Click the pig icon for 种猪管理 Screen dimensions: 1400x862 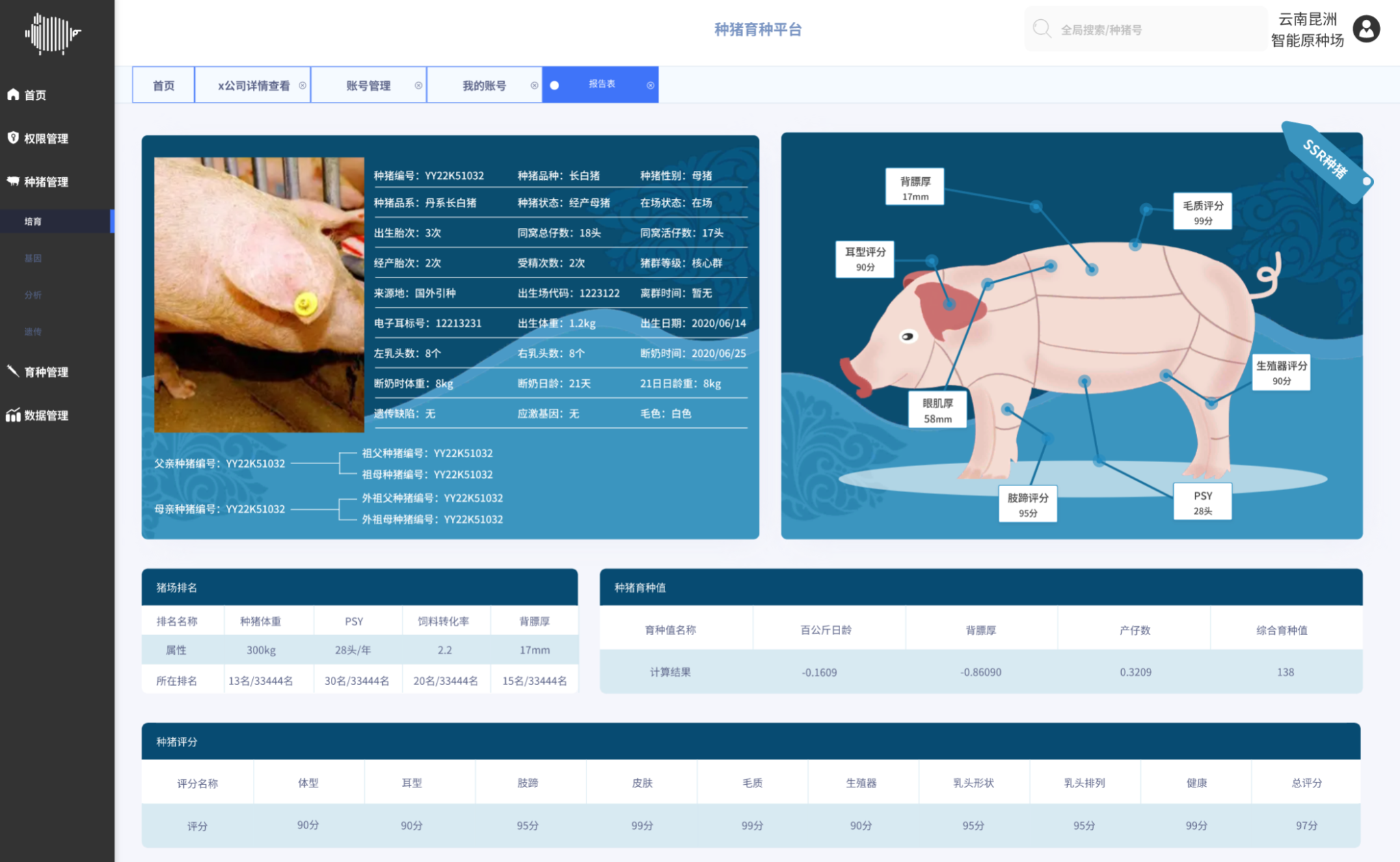click(13, 181)
